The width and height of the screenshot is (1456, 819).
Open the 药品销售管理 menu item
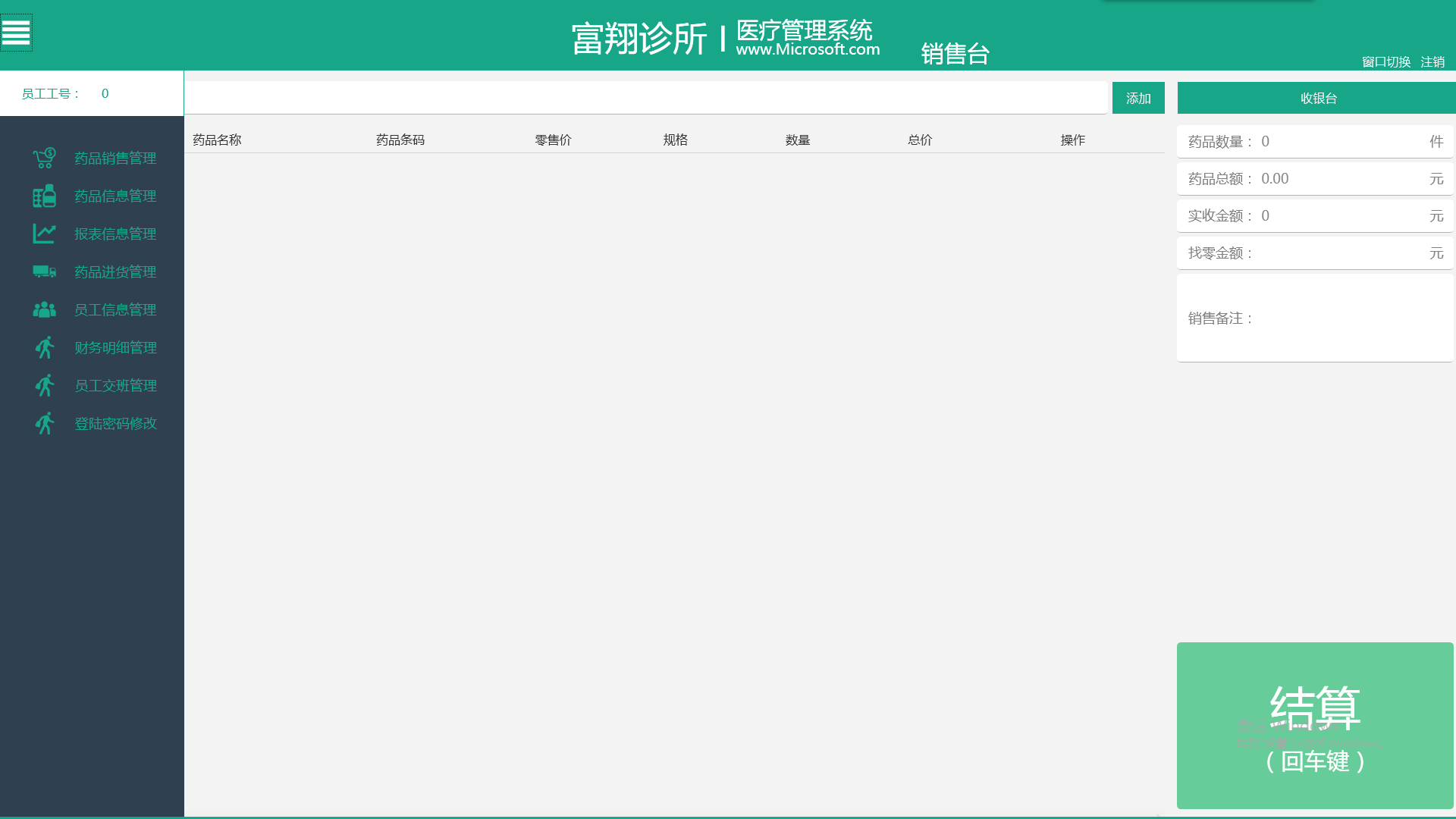115,158
